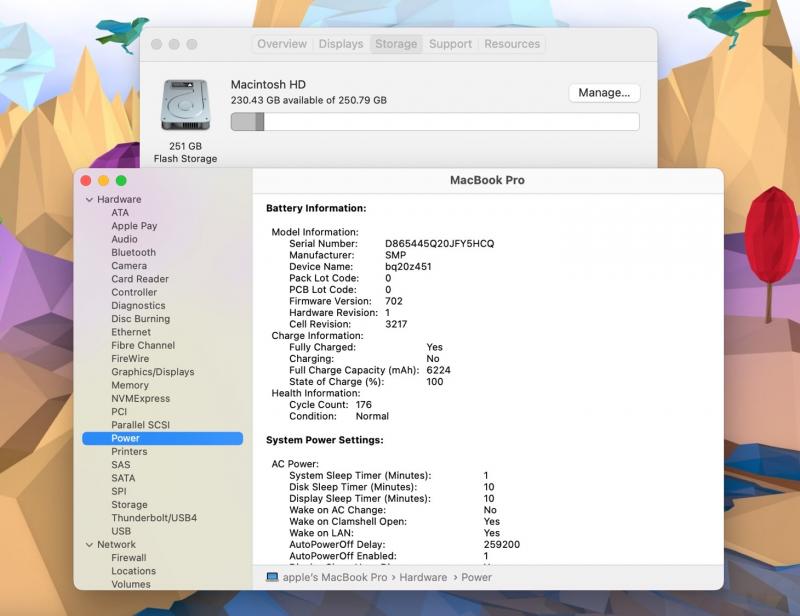This screenshot has height=616, width=800.
Task: Select Memory in the sidebar
Action: coord(130,385)
